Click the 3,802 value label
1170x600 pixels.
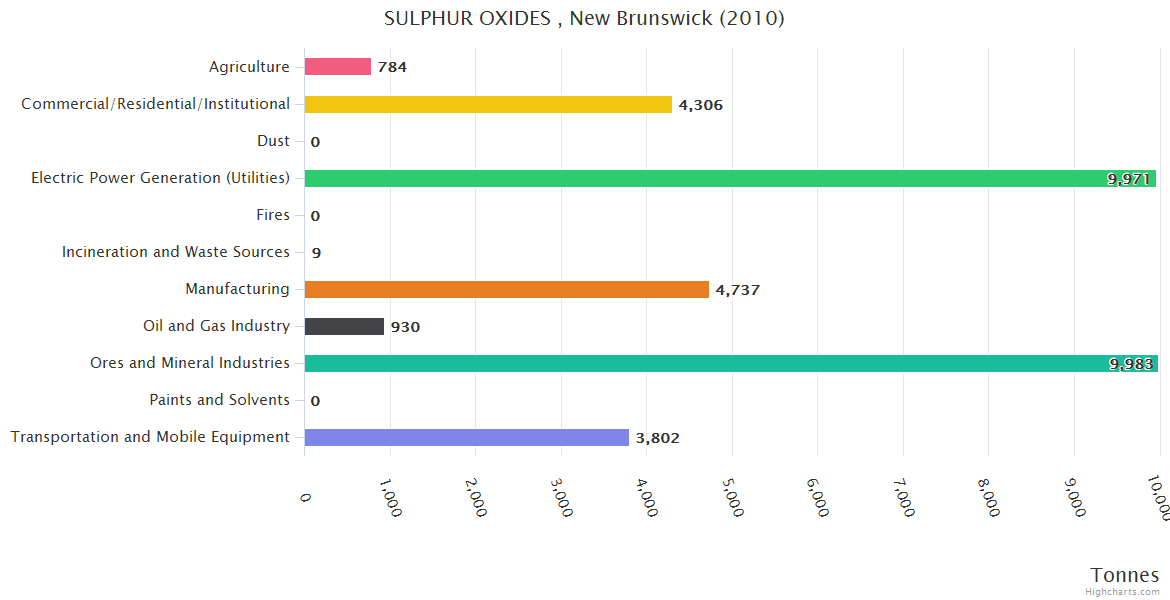point(657,438)
